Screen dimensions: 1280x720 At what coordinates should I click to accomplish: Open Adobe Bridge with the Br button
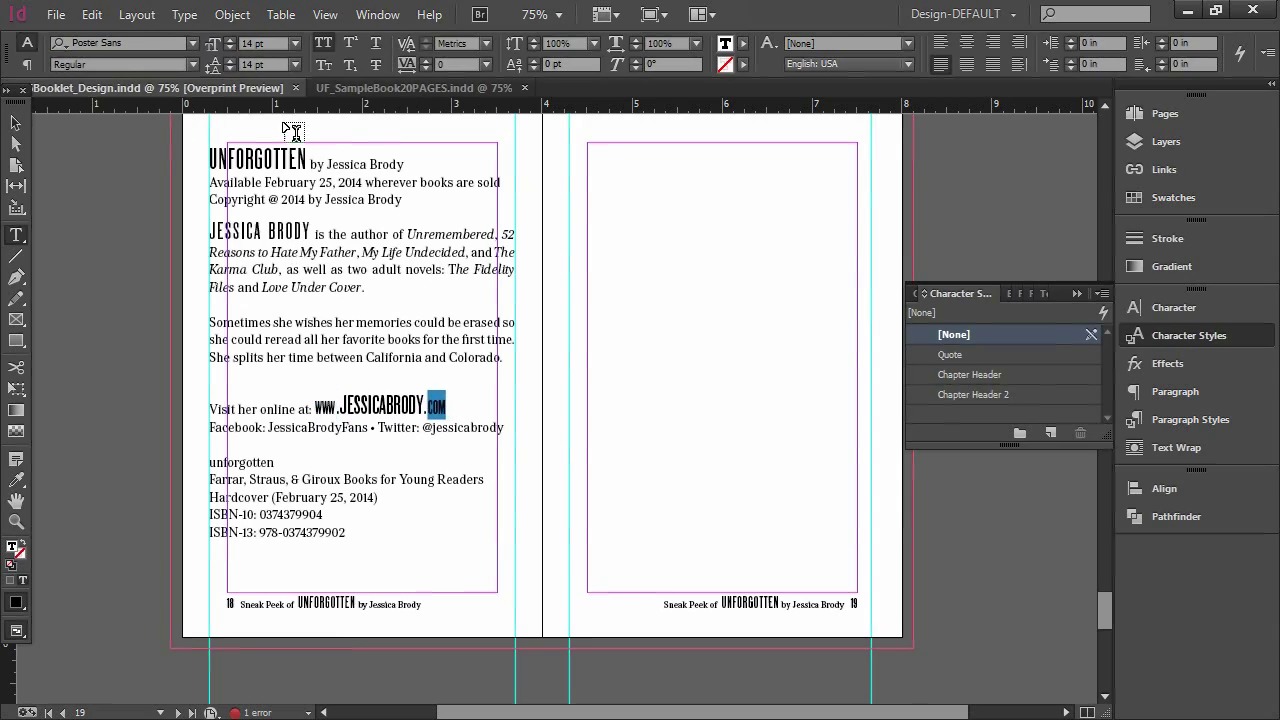pos(480,15)
